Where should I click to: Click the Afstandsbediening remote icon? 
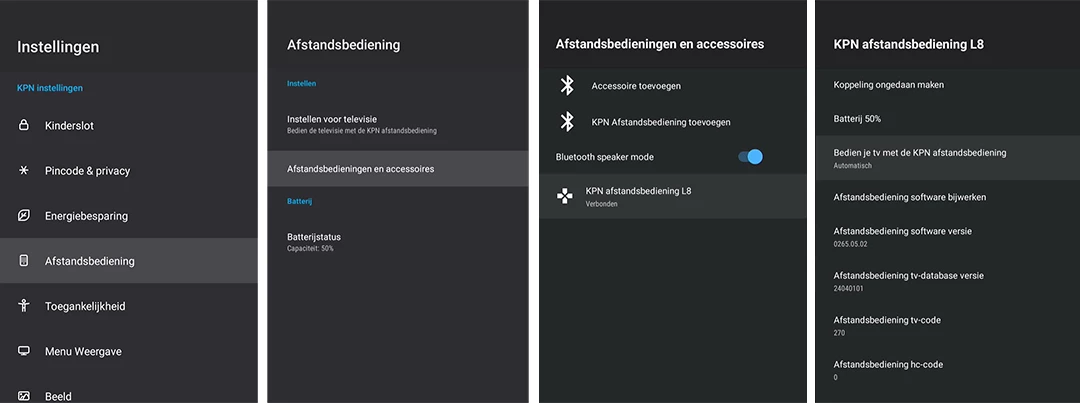click(24, 260)
